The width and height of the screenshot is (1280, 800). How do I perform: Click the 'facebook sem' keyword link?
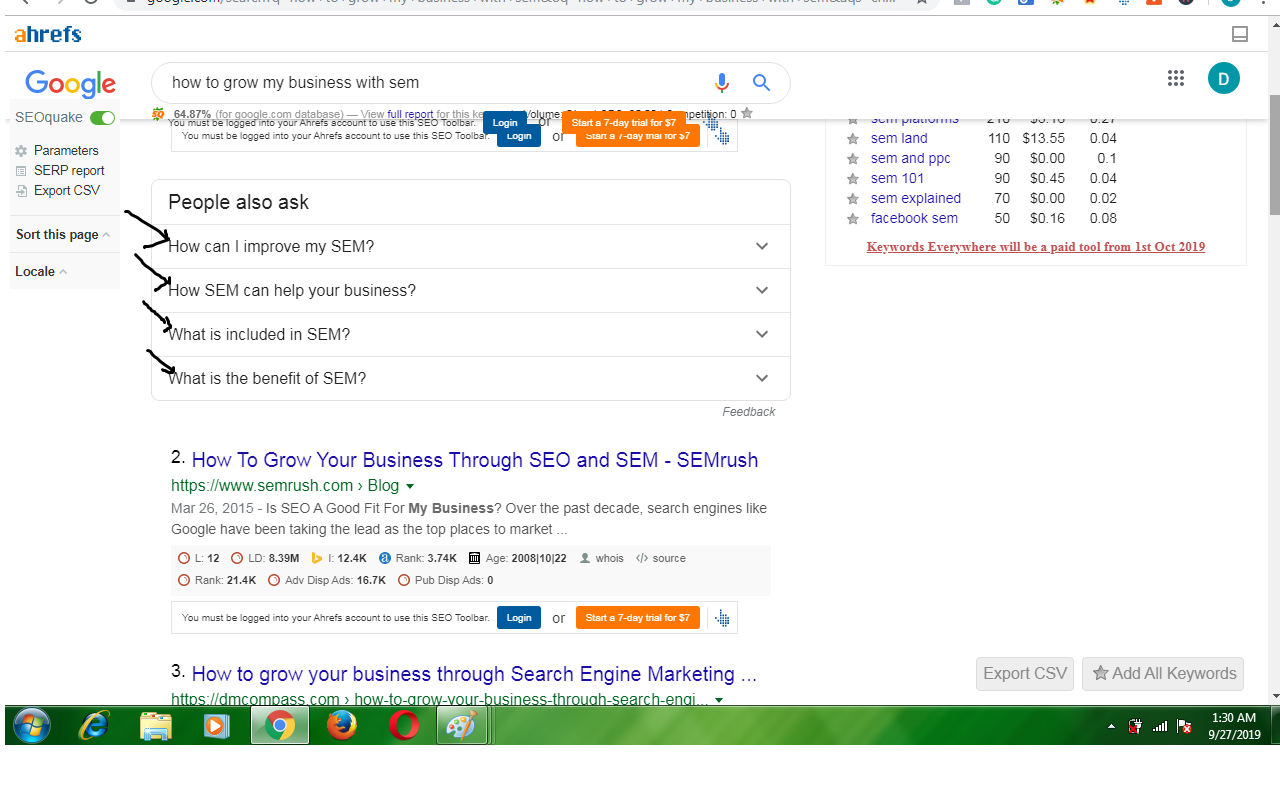point(914,218)
